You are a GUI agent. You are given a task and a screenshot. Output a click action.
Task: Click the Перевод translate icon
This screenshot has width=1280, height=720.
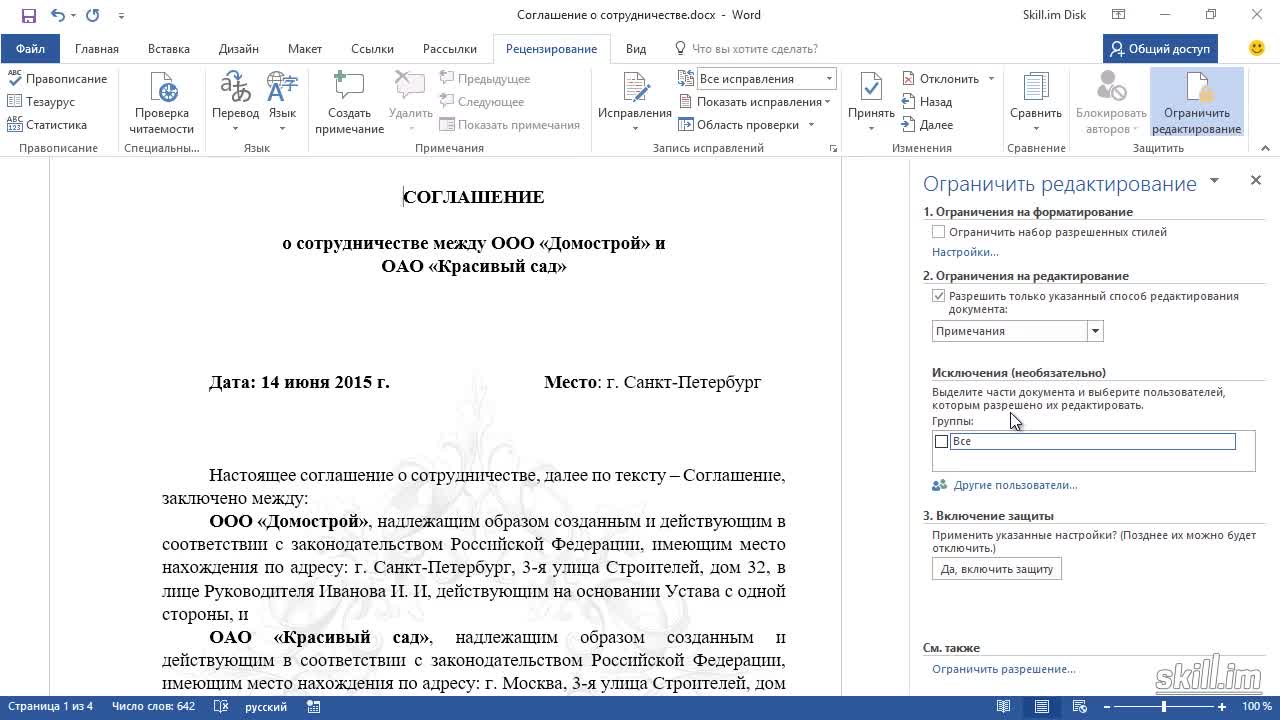(x=236, y=88)
